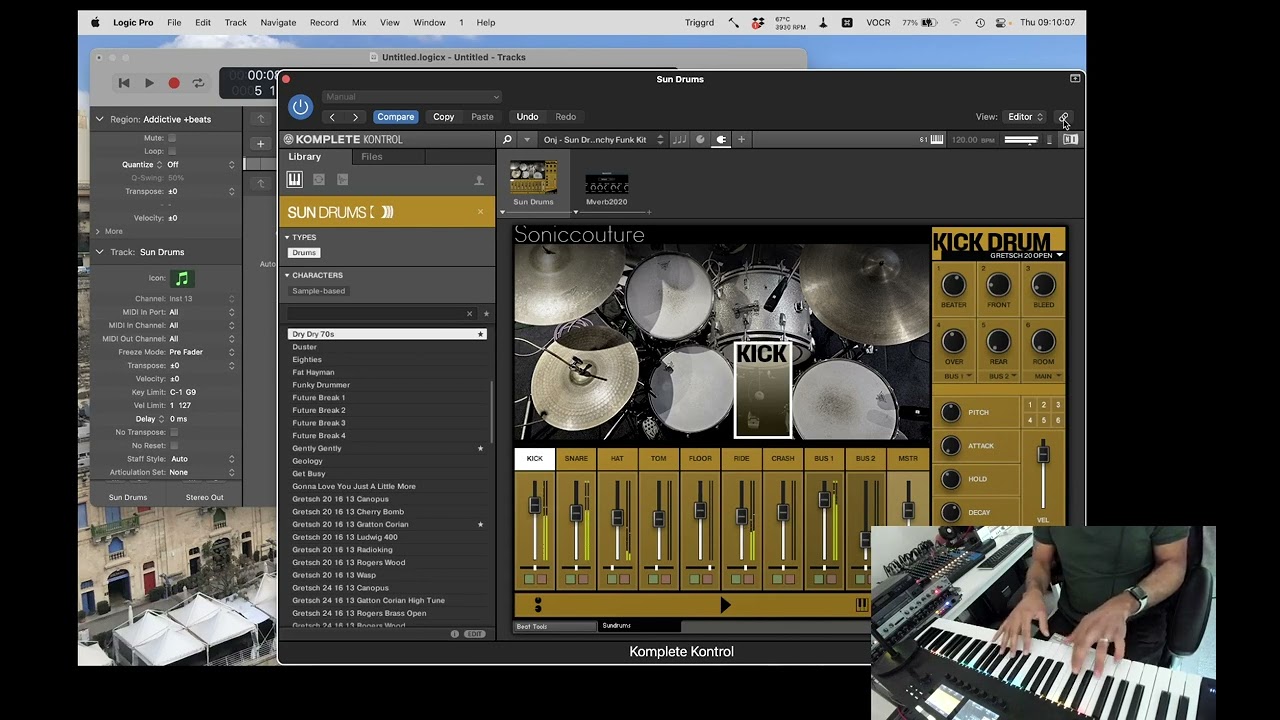Viewport: 1280px width, 720px height.
Task: Select the instruments keyboard icon in Library
Action: [294, 180]
